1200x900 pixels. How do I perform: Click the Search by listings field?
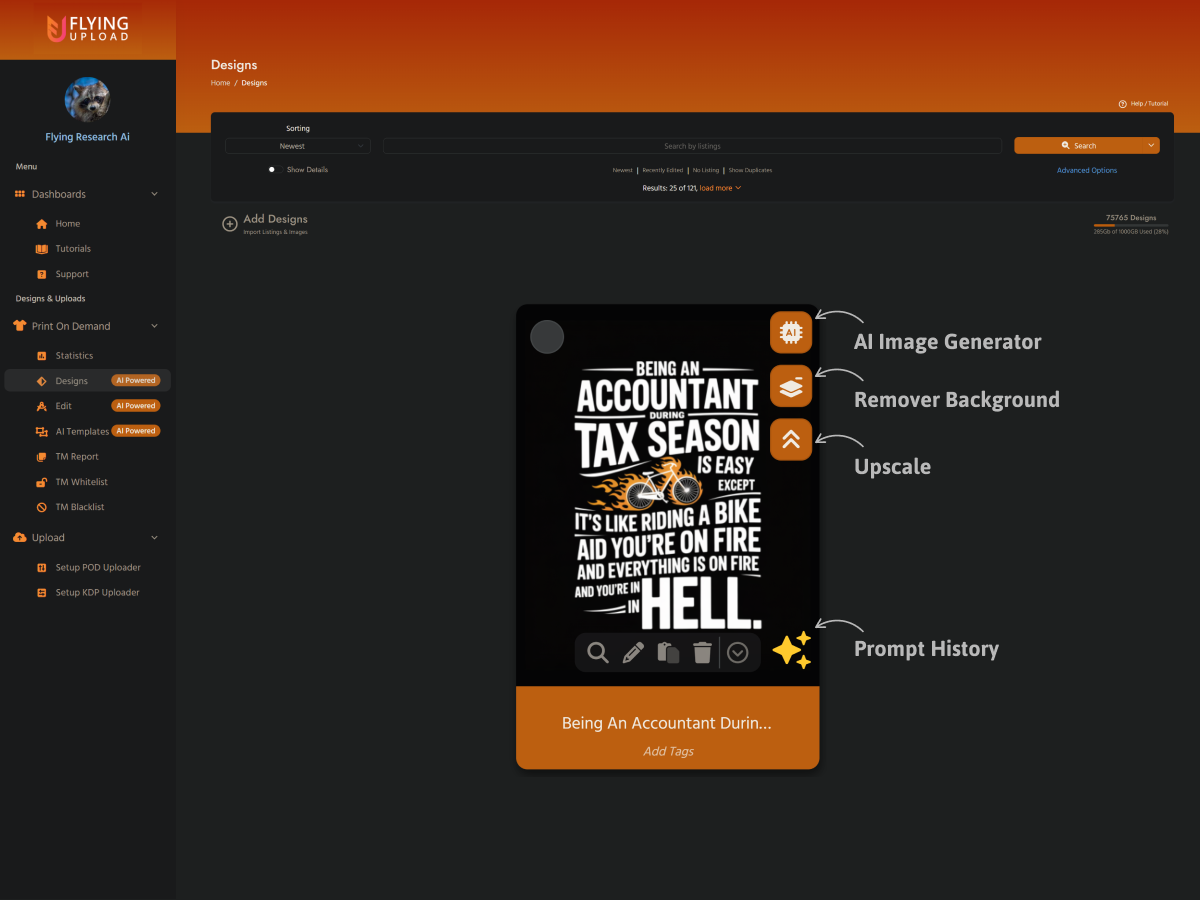coord(692,146)
